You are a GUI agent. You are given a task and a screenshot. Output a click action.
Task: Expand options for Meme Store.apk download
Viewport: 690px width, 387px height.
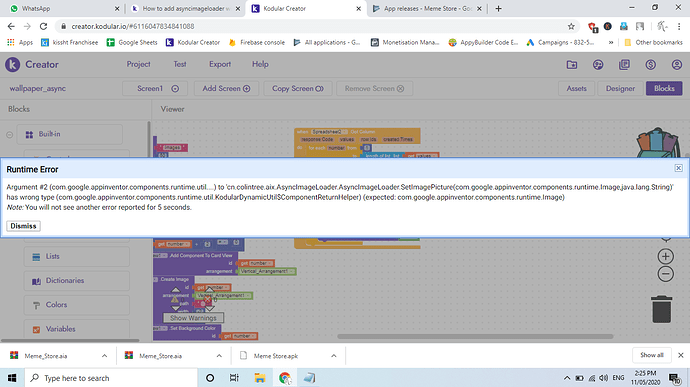click(x=334, y=356)
